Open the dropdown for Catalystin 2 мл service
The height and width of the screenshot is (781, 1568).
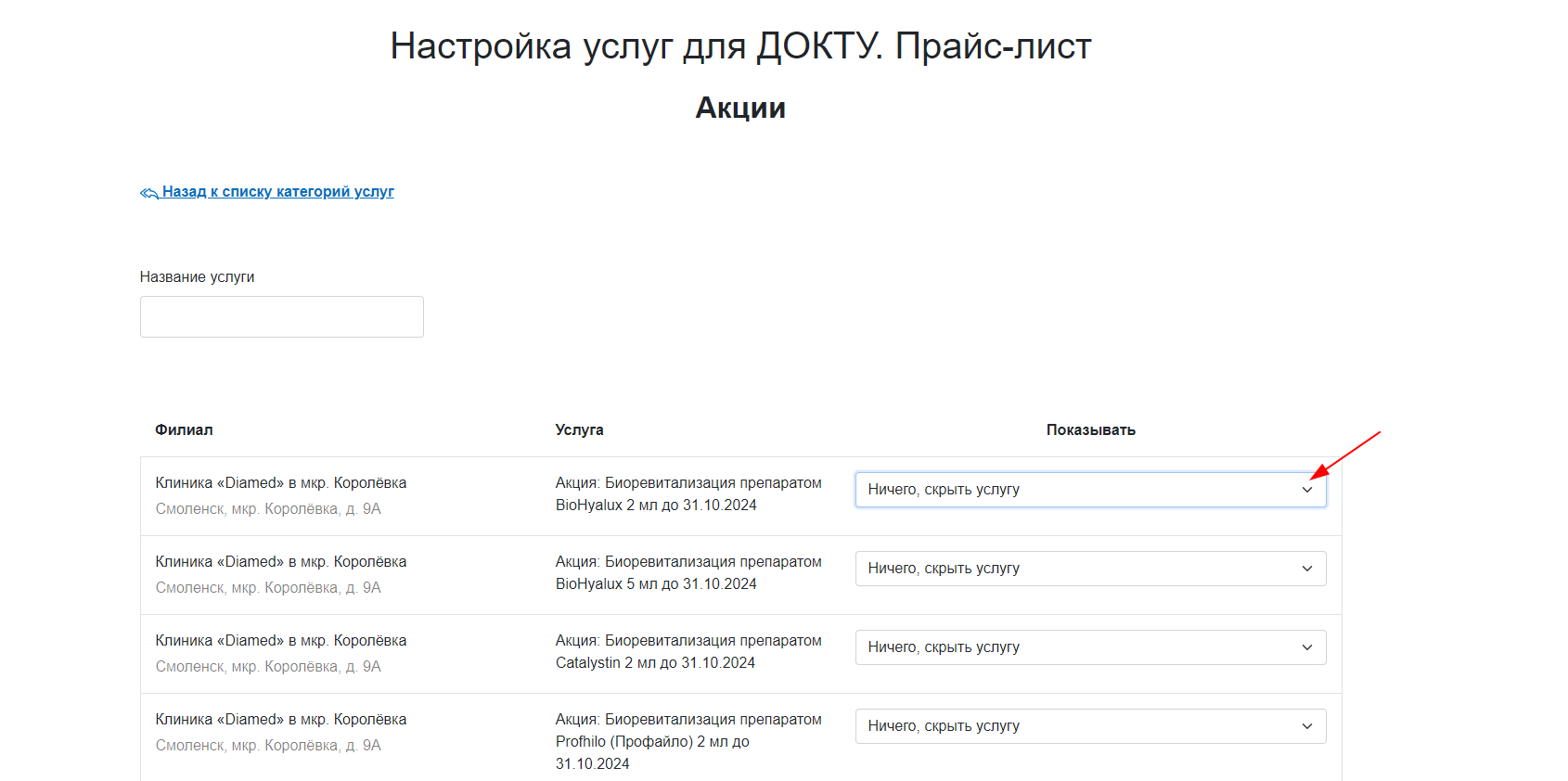pyautogui.click(x=1090, y=647)
